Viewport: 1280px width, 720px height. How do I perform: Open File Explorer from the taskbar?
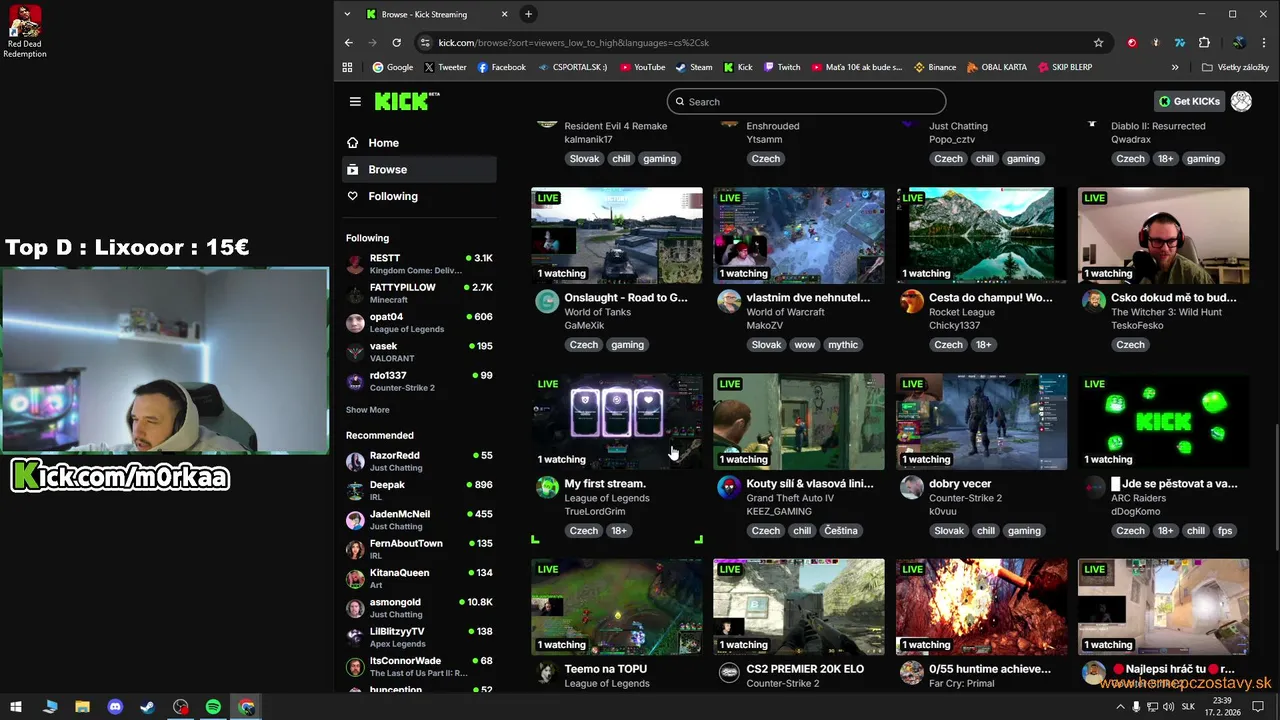[82, 707]
